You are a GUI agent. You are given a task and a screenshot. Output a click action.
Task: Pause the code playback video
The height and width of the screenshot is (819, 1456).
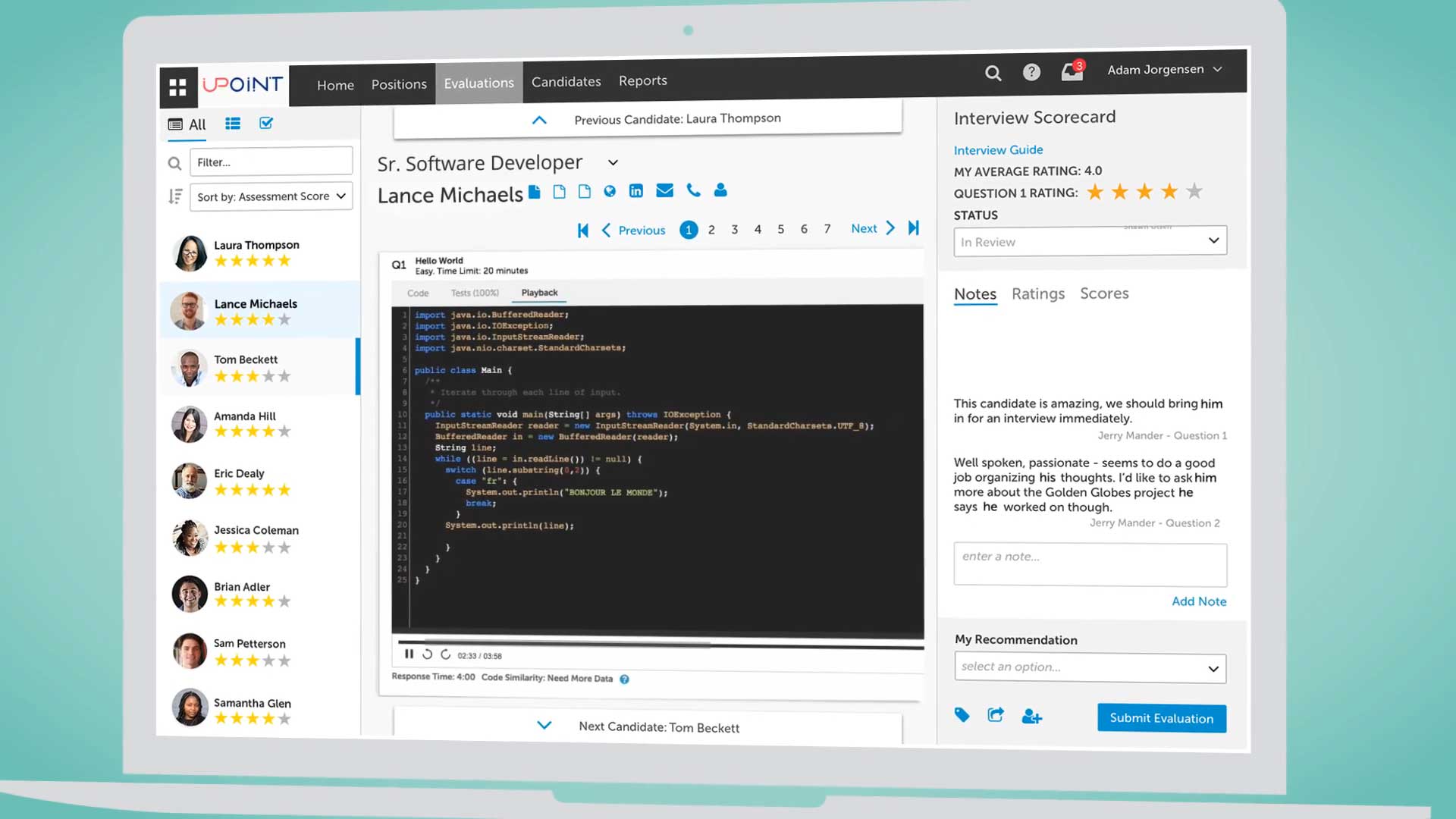pyautogui.click(x=408, y=654)
